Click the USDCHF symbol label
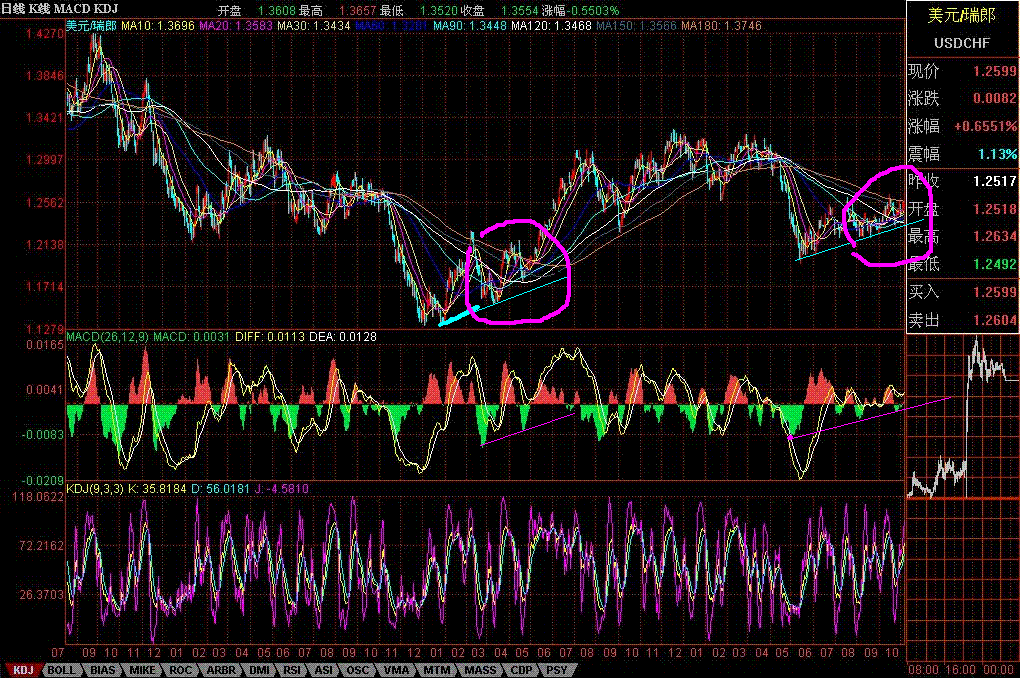The image size is (1020, 678). [962, 43]
